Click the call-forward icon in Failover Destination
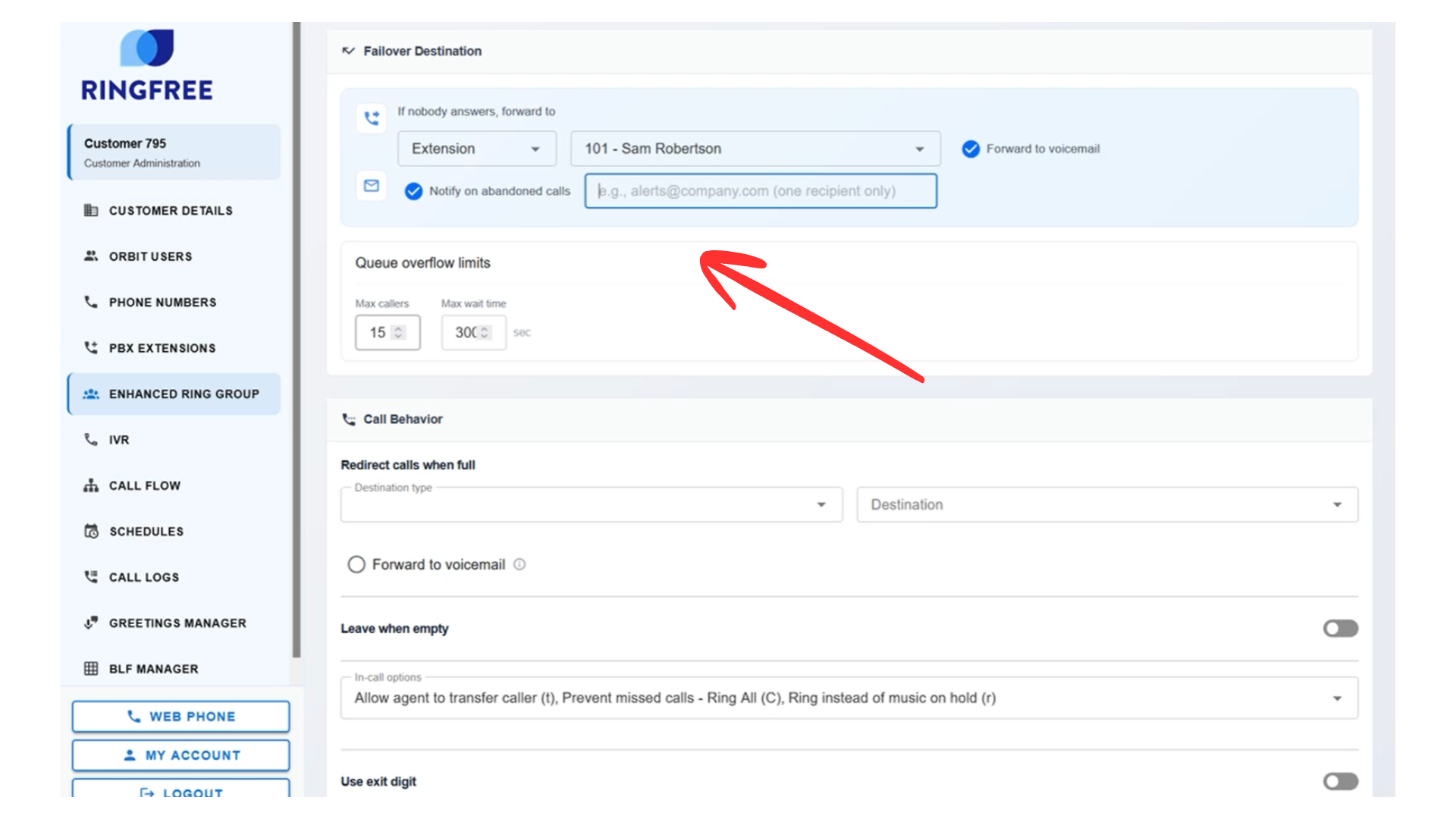 click(x=372, y=118)
